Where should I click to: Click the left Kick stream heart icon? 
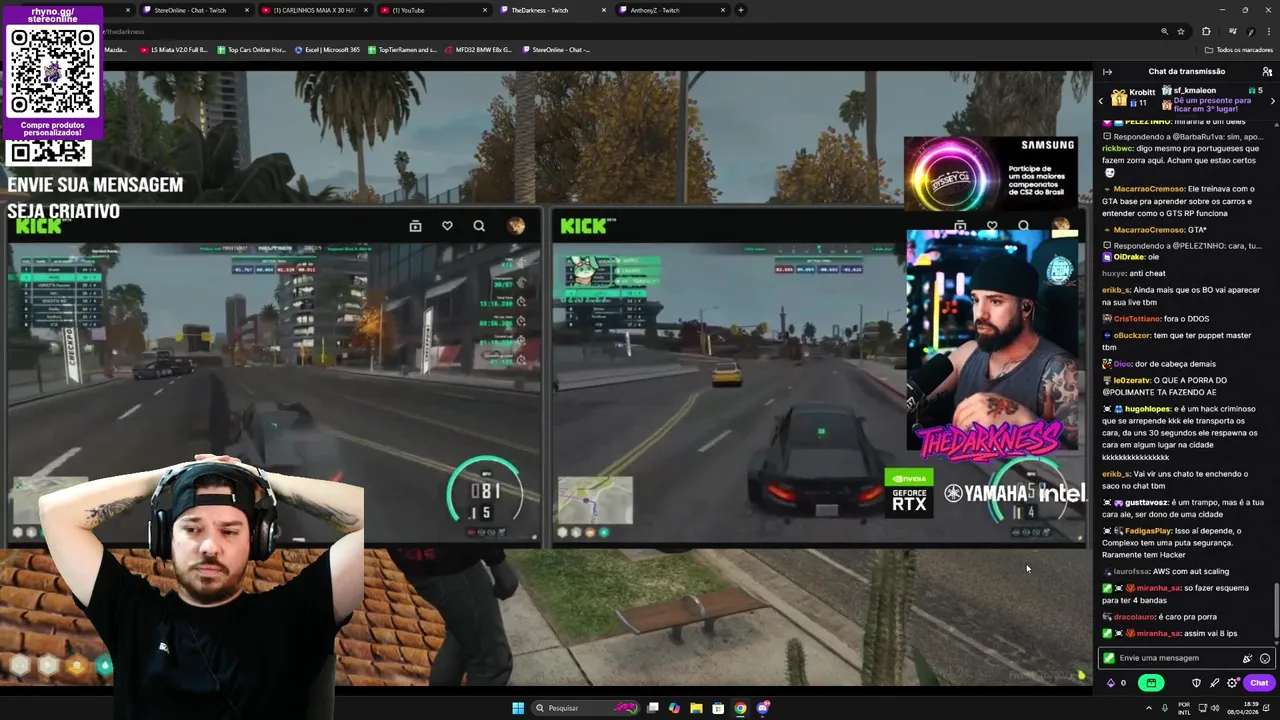(x=447, y=226)
